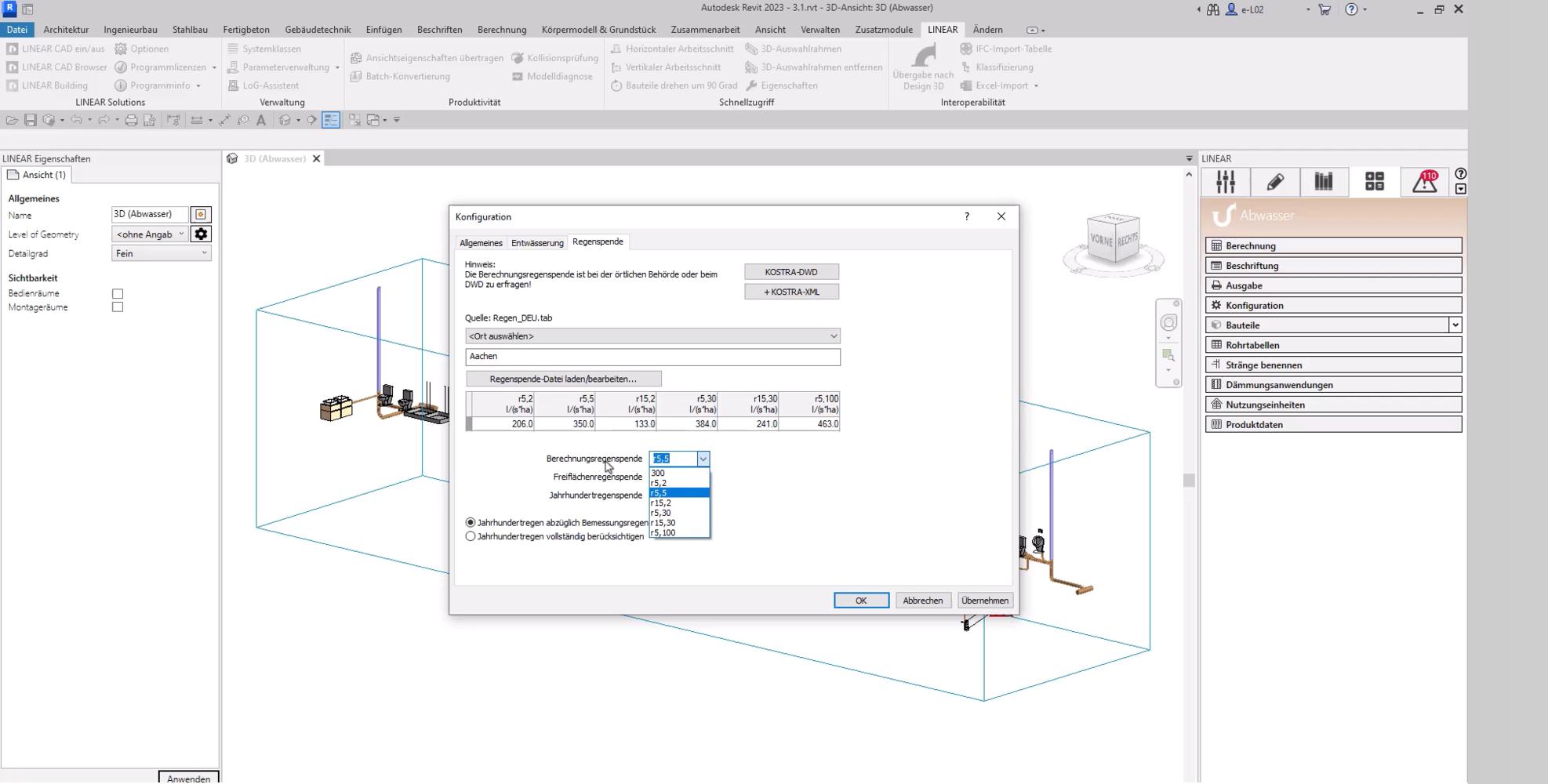Open the Detailgrad dropdown set to Fein
The width and height of the screenshot is (1548, 784).
click(161, 253)
